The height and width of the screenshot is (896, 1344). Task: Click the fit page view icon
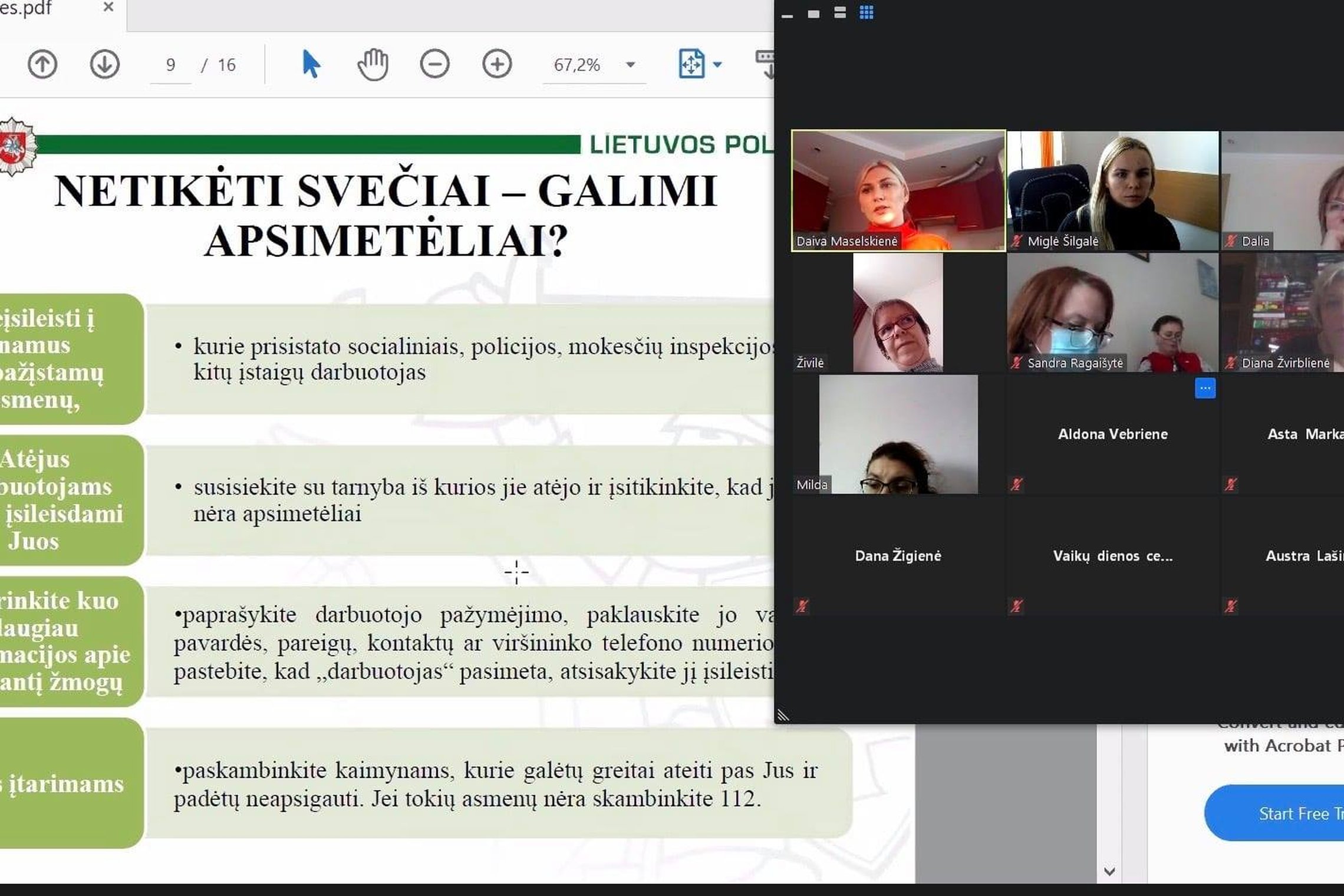pos(691,64)
